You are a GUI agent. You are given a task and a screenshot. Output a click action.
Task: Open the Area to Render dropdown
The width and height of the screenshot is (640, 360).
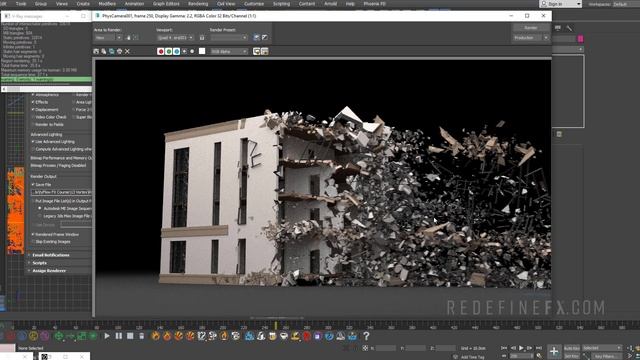[x=108, y=38]
